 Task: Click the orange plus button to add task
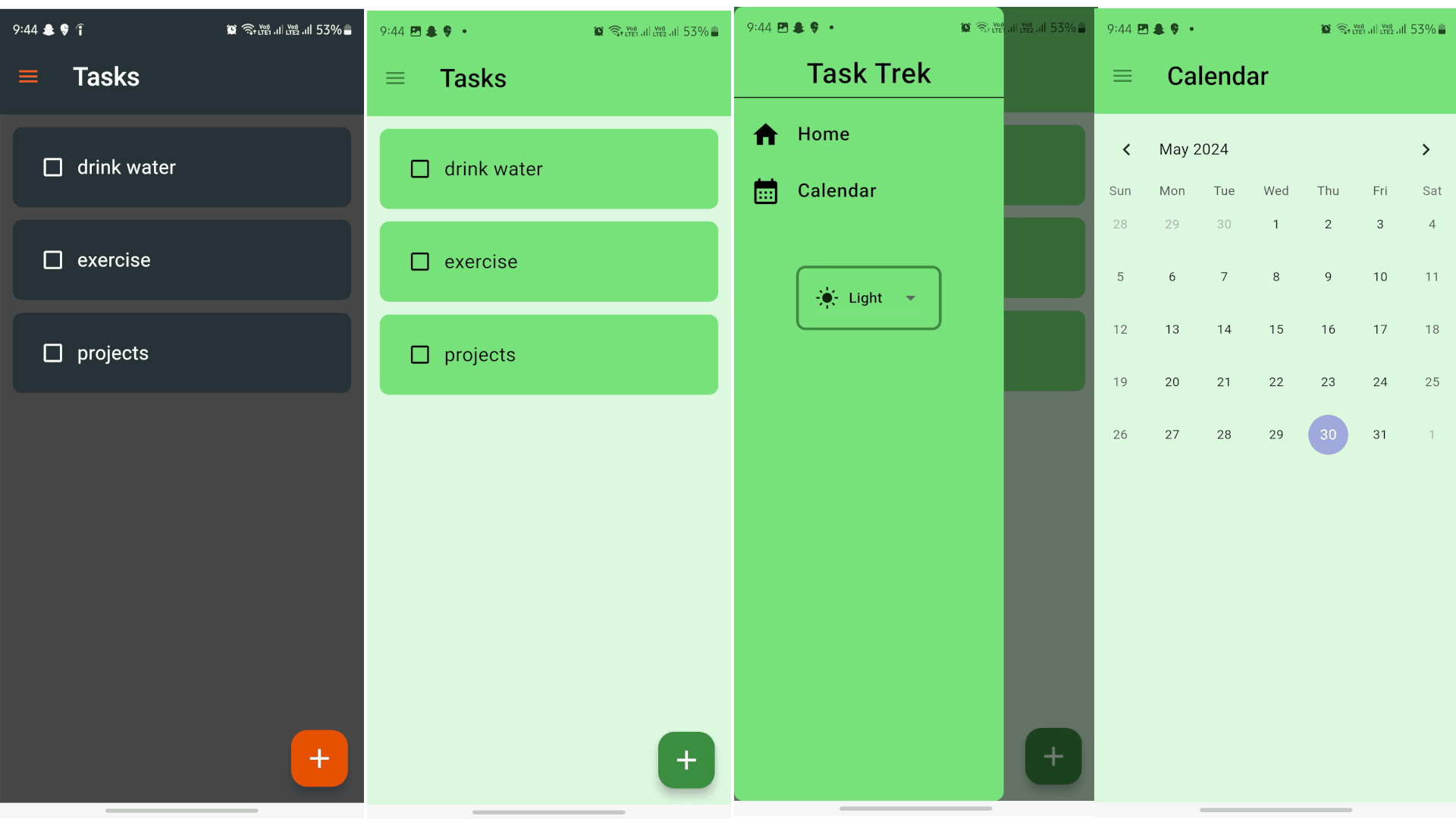pyautogui.click(x=320, y=758)
